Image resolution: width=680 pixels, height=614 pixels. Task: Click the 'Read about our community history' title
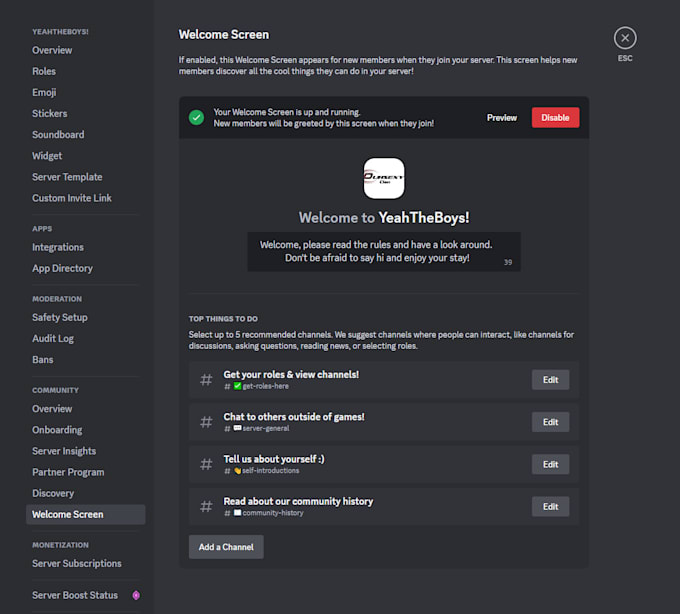tap(298, 501)
